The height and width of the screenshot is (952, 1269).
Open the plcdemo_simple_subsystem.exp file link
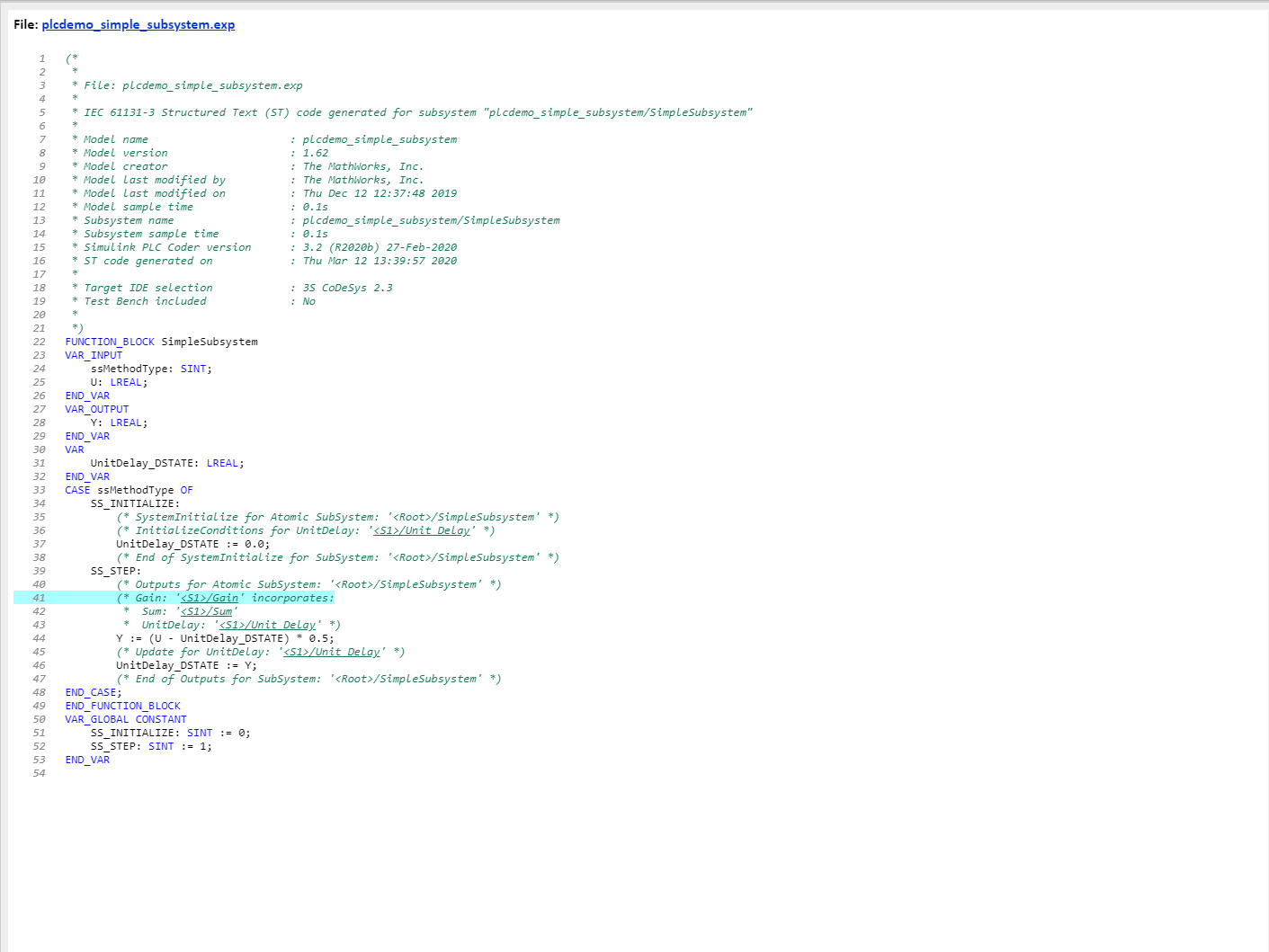[x=139, y=24]
